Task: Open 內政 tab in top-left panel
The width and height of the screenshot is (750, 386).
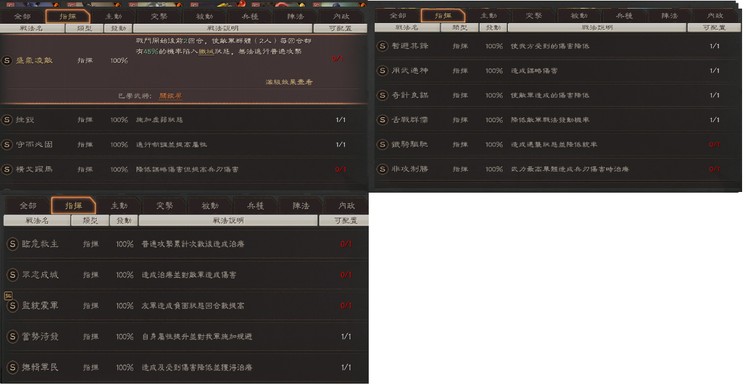Action: [341, 16]
